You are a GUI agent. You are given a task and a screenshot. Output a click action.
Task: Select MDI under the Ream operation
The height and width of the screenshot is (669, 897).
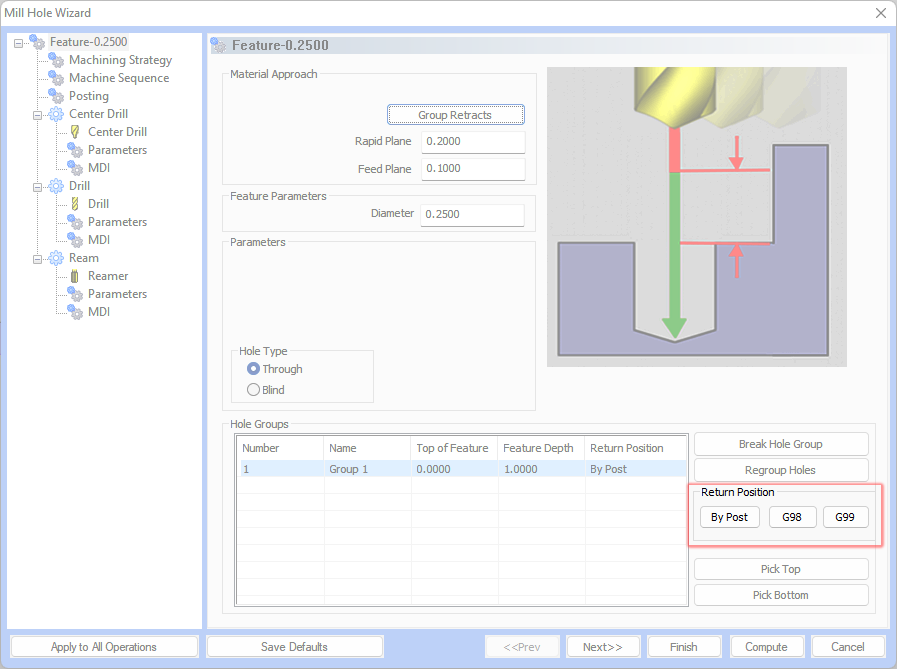[99, 312]
